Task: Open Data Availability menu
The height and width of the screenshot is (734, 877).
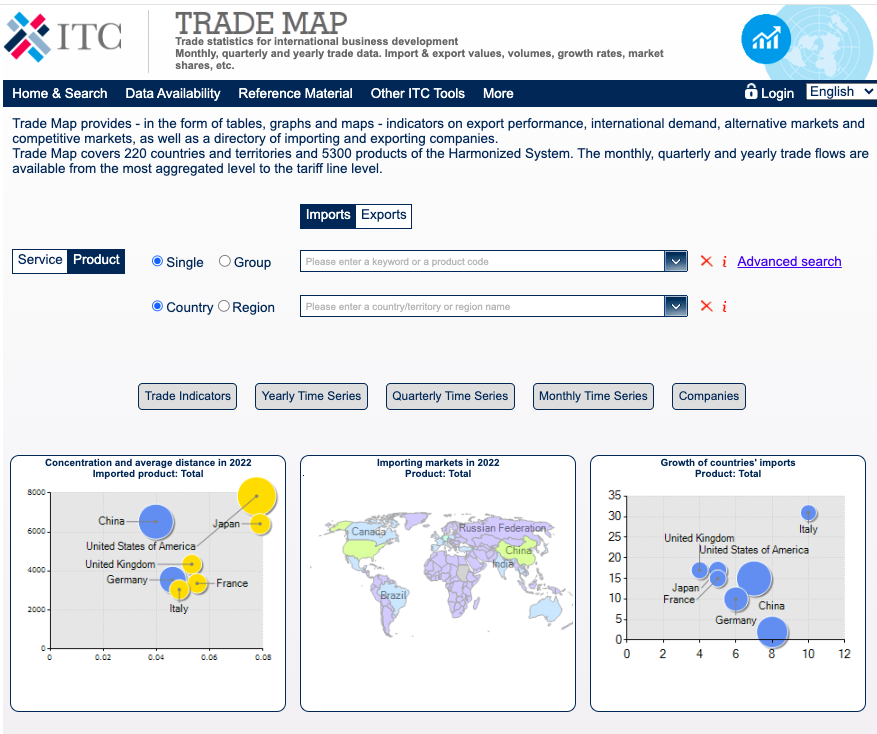Action: pyautogui.click(x=173, y=93)
